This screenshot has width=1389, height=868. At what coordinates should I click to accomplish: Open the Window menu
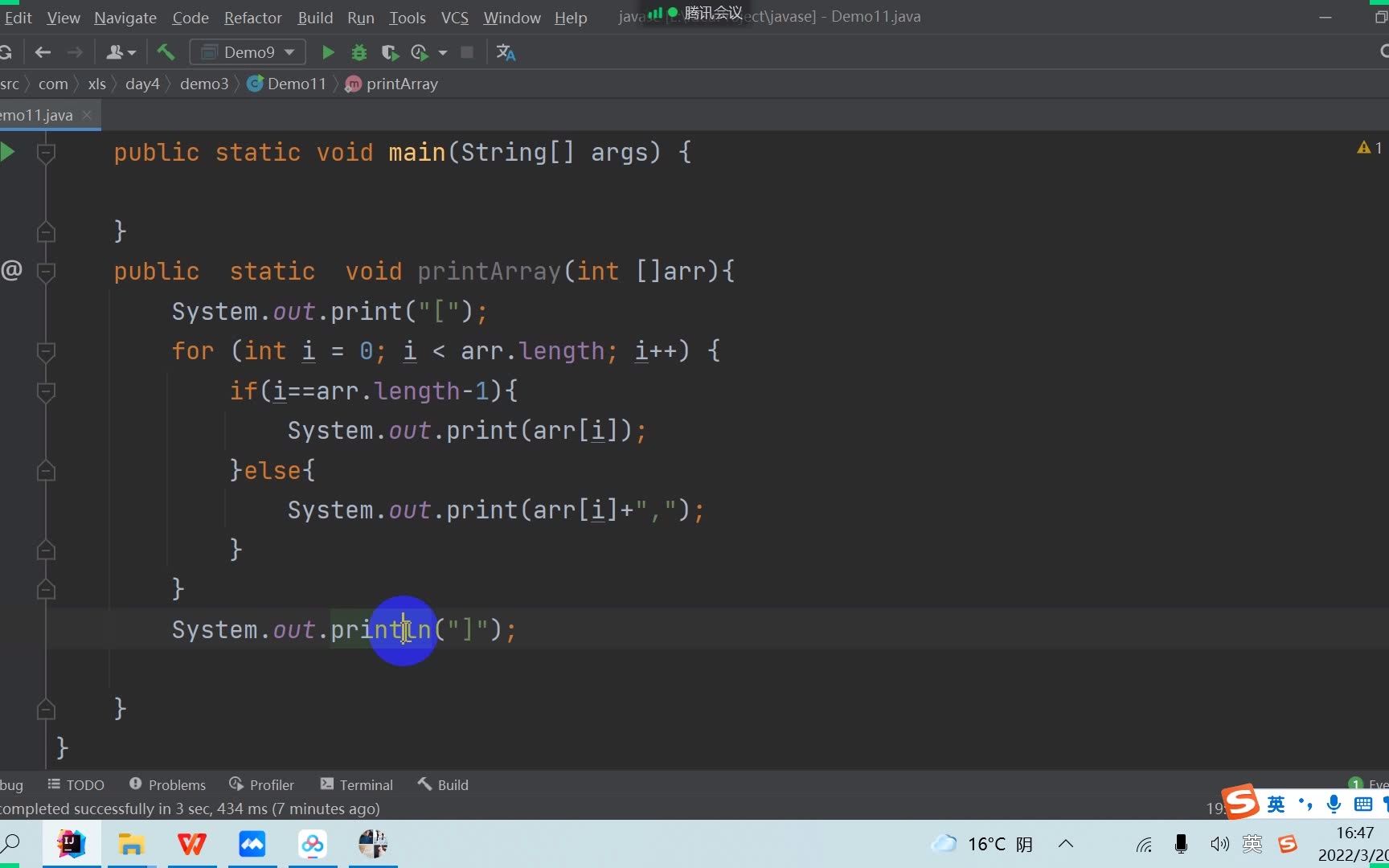pyautogui.click(x=512, y=18)
